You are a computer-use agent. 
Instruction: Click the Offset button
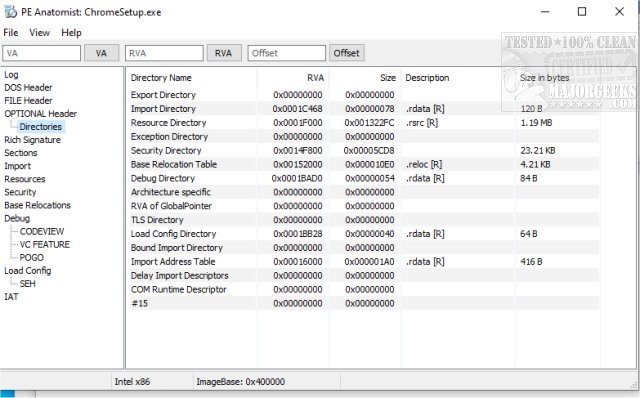(347, 53)
